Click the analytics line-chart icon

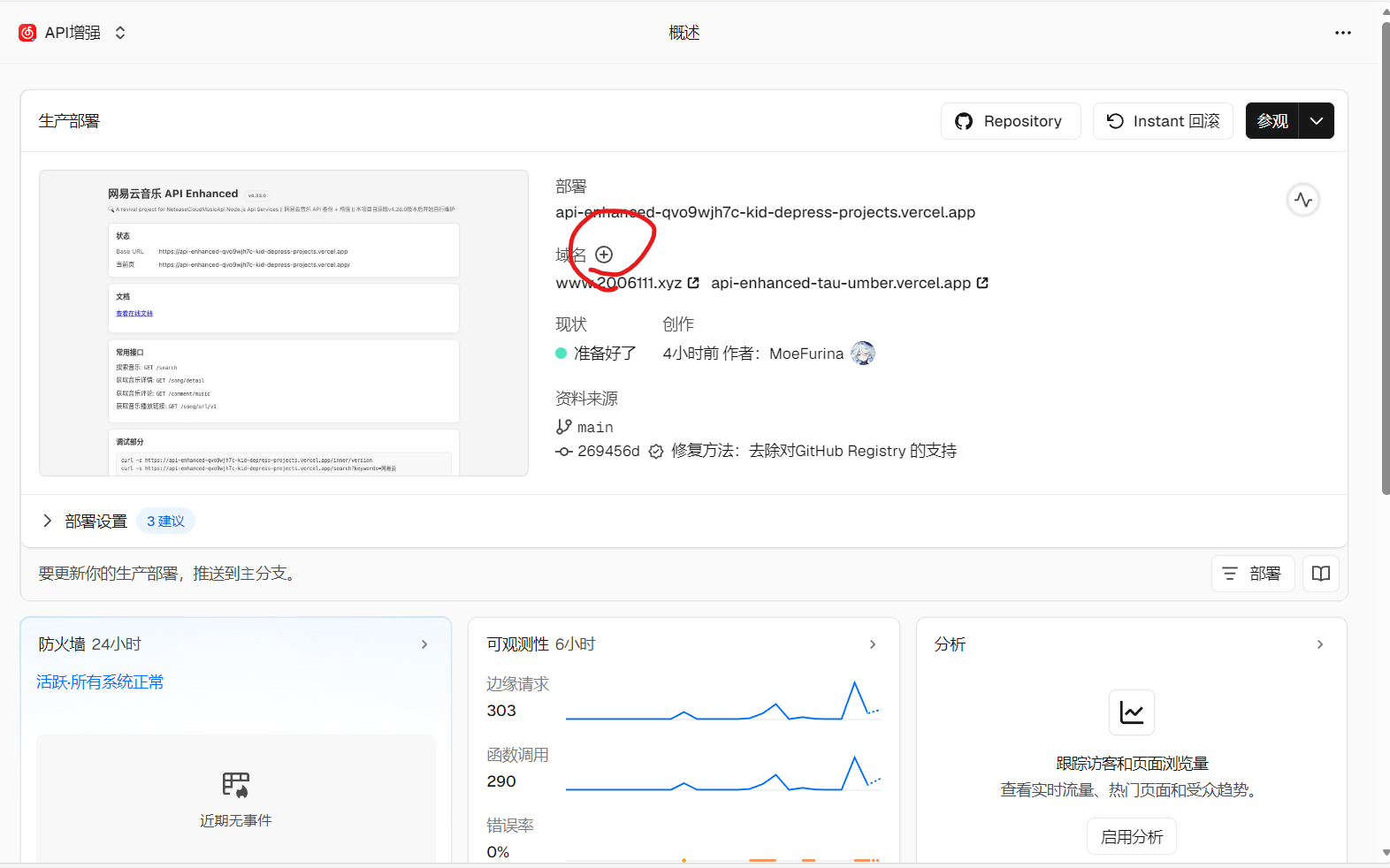tap(1132, 712)
